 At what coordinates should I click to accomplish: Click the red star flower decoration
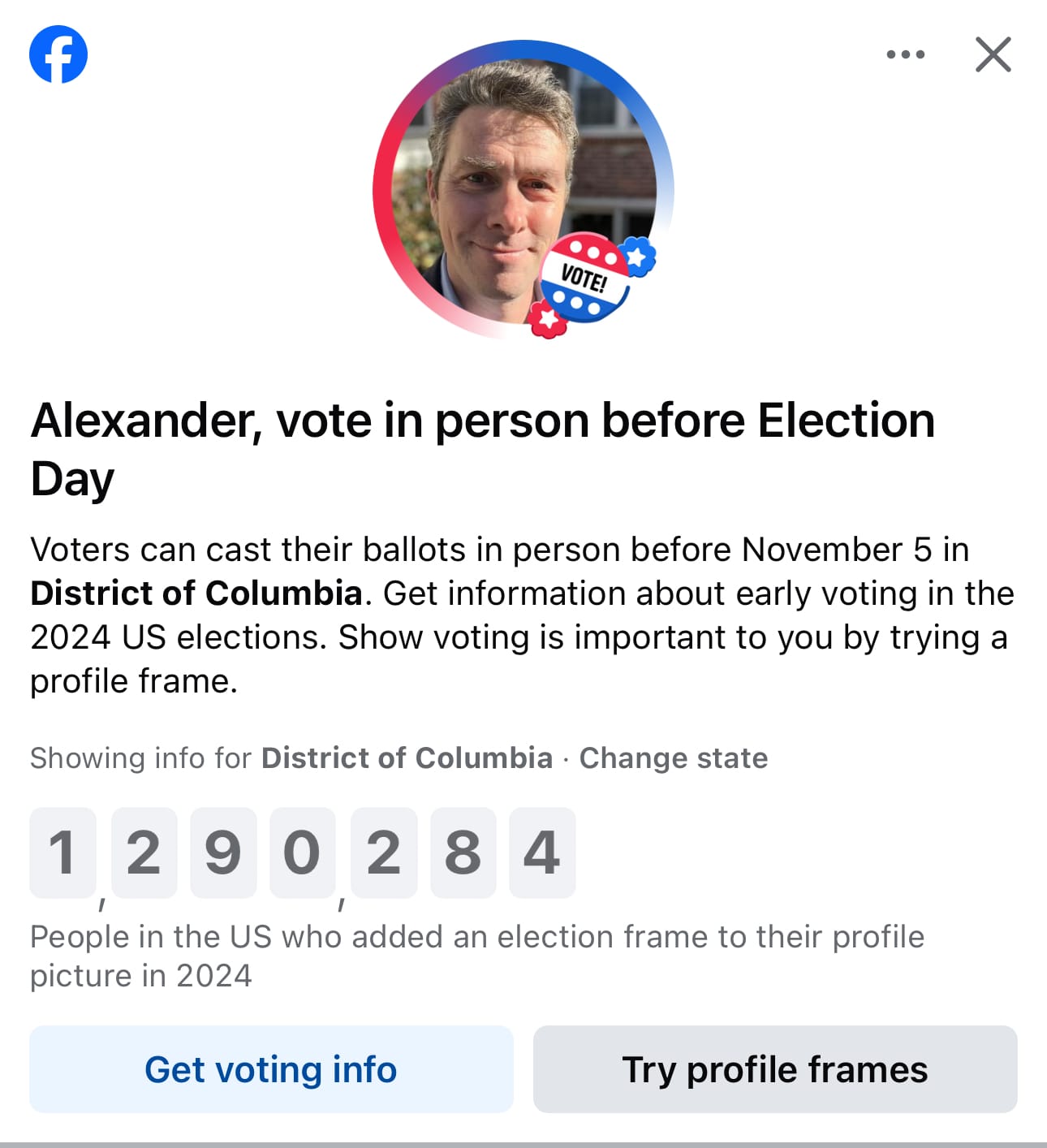[549, 319]
